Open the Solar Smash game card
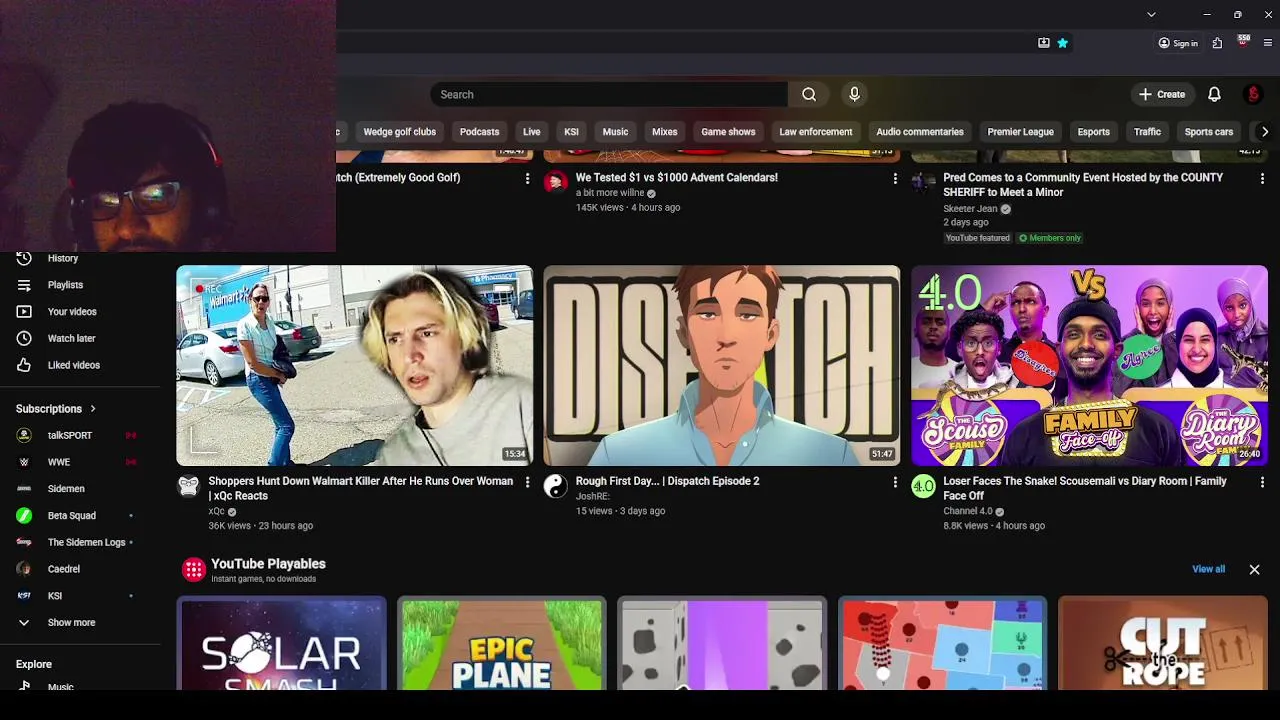1280x720 pixels. [282, 643]
